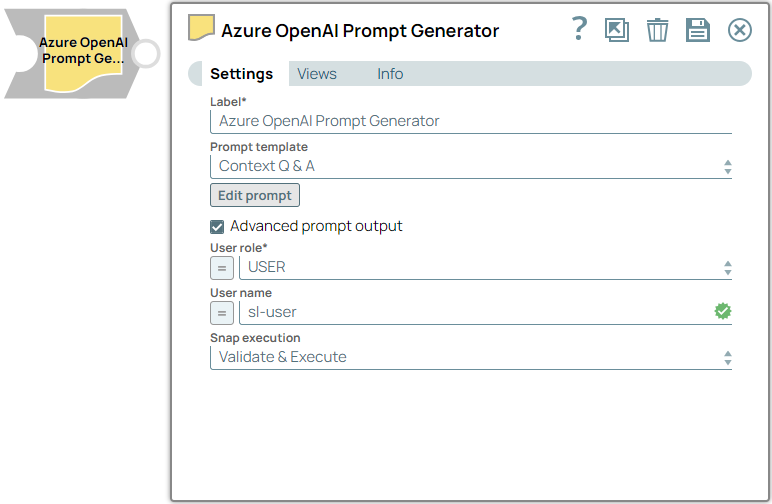The width and height of the screenshot is (772, 504).
Task: Switch to the Settings tab
Action: 241,74
